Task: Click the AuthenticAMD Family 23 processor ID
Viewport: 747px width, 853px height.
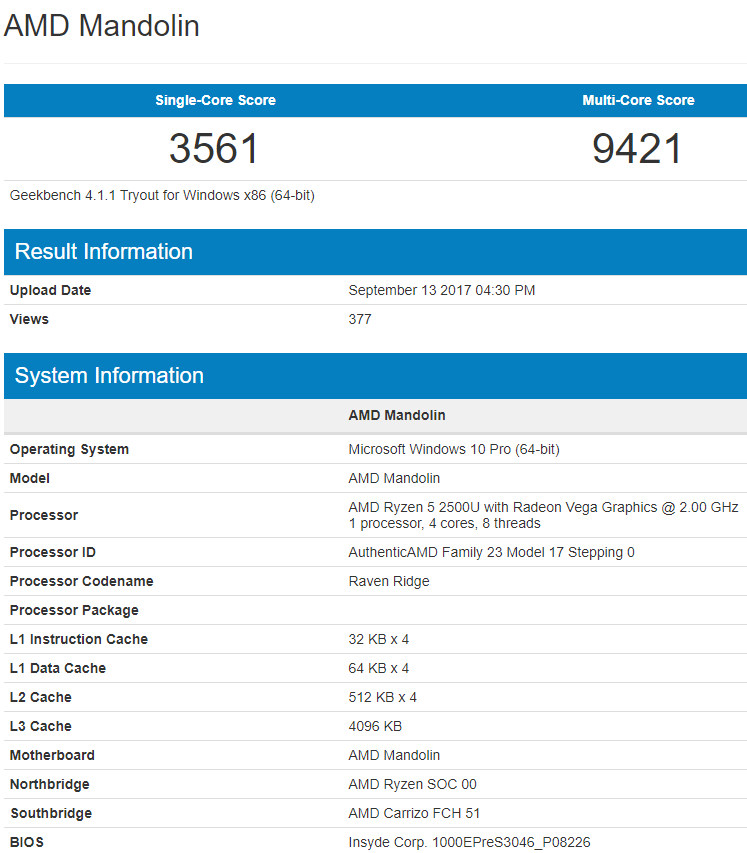Action: (x=491, y=552)
